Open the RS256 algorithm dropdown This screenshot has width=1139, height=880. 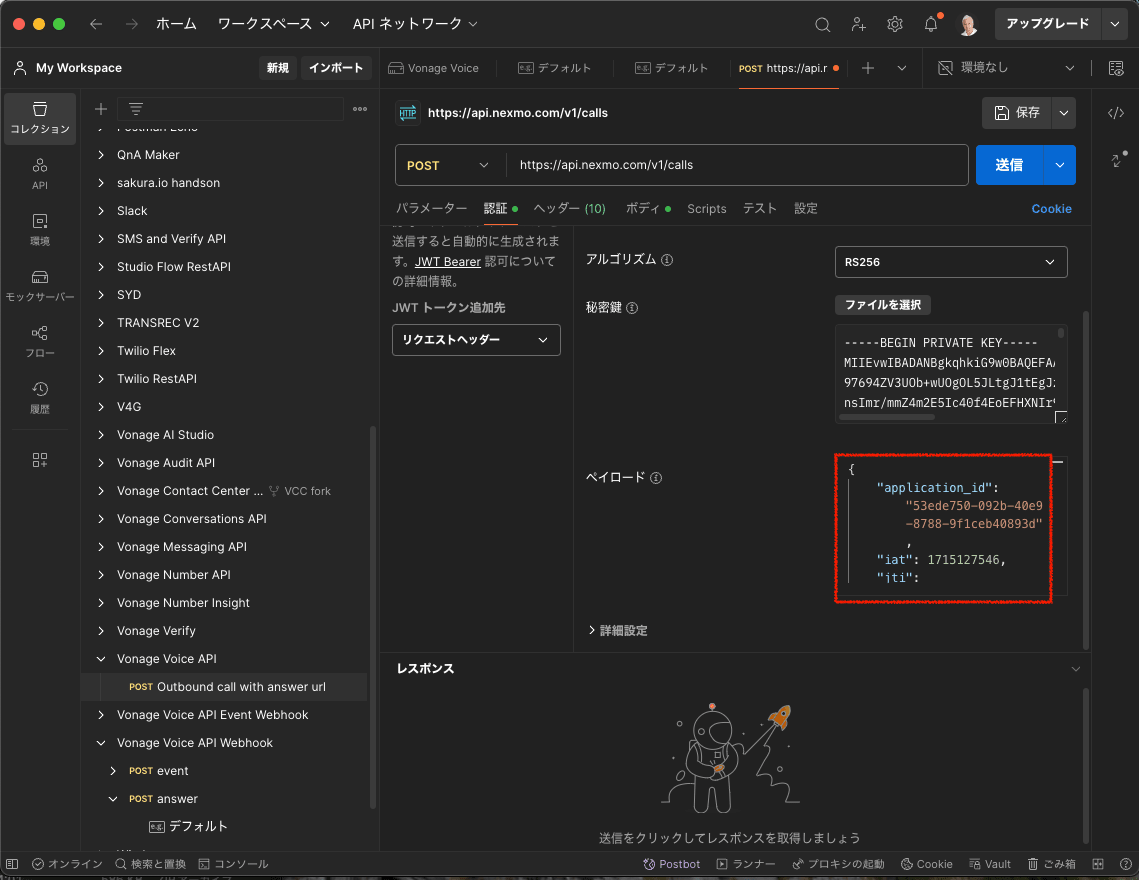point(949,261)
